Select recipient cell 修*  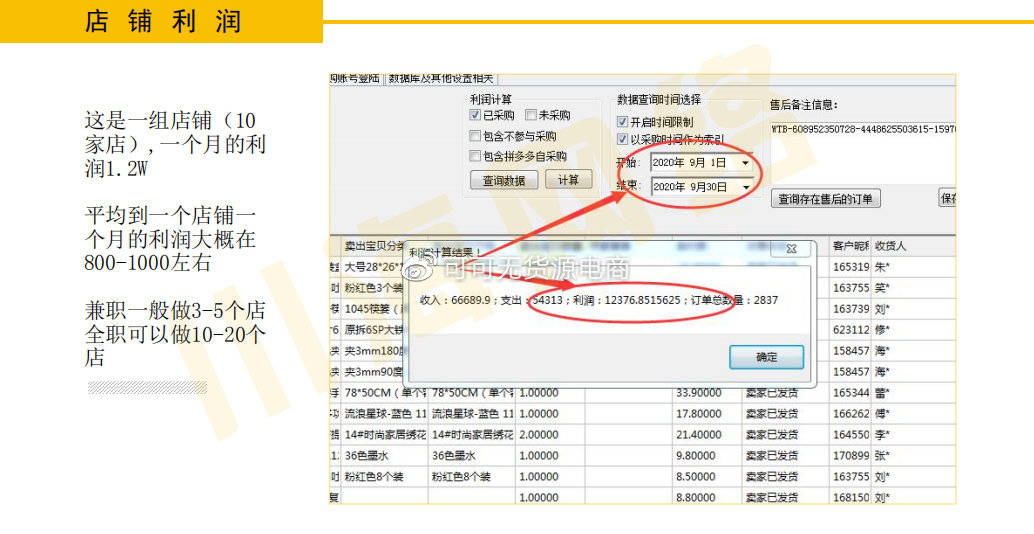pos(913,330)
